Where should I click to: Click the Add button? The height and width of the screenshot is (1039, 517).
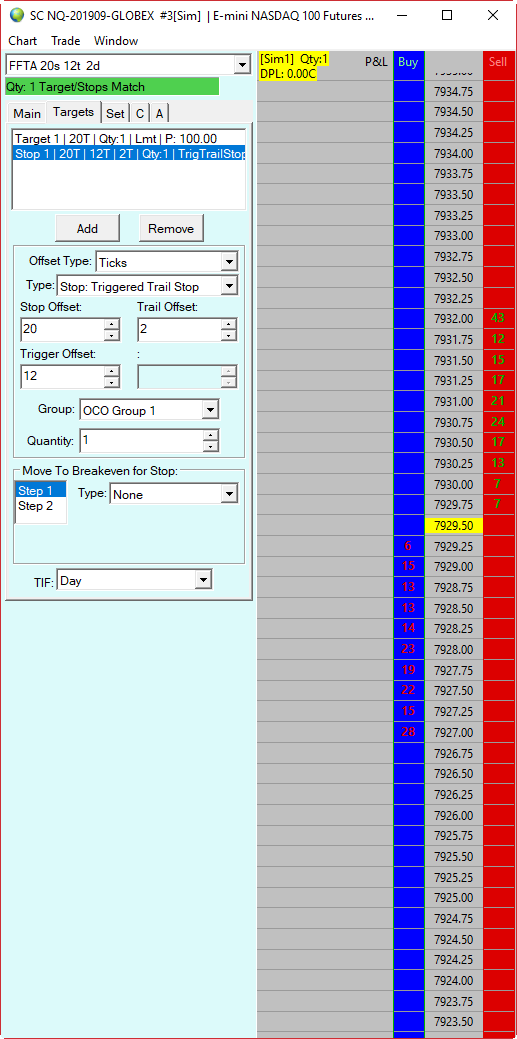coord(87,229)
